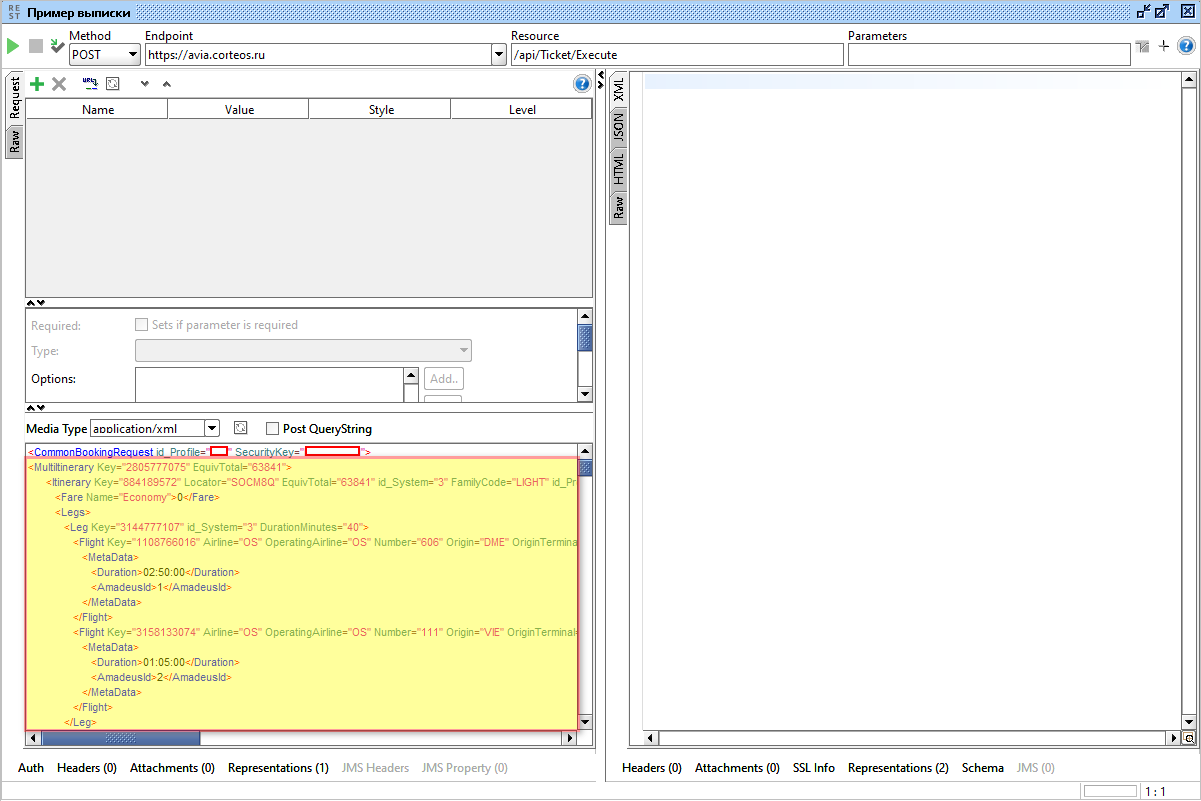Move parameter down with the down arrow
The height and width of the screenshot is (801, 1201).
[x=144, y=84]
